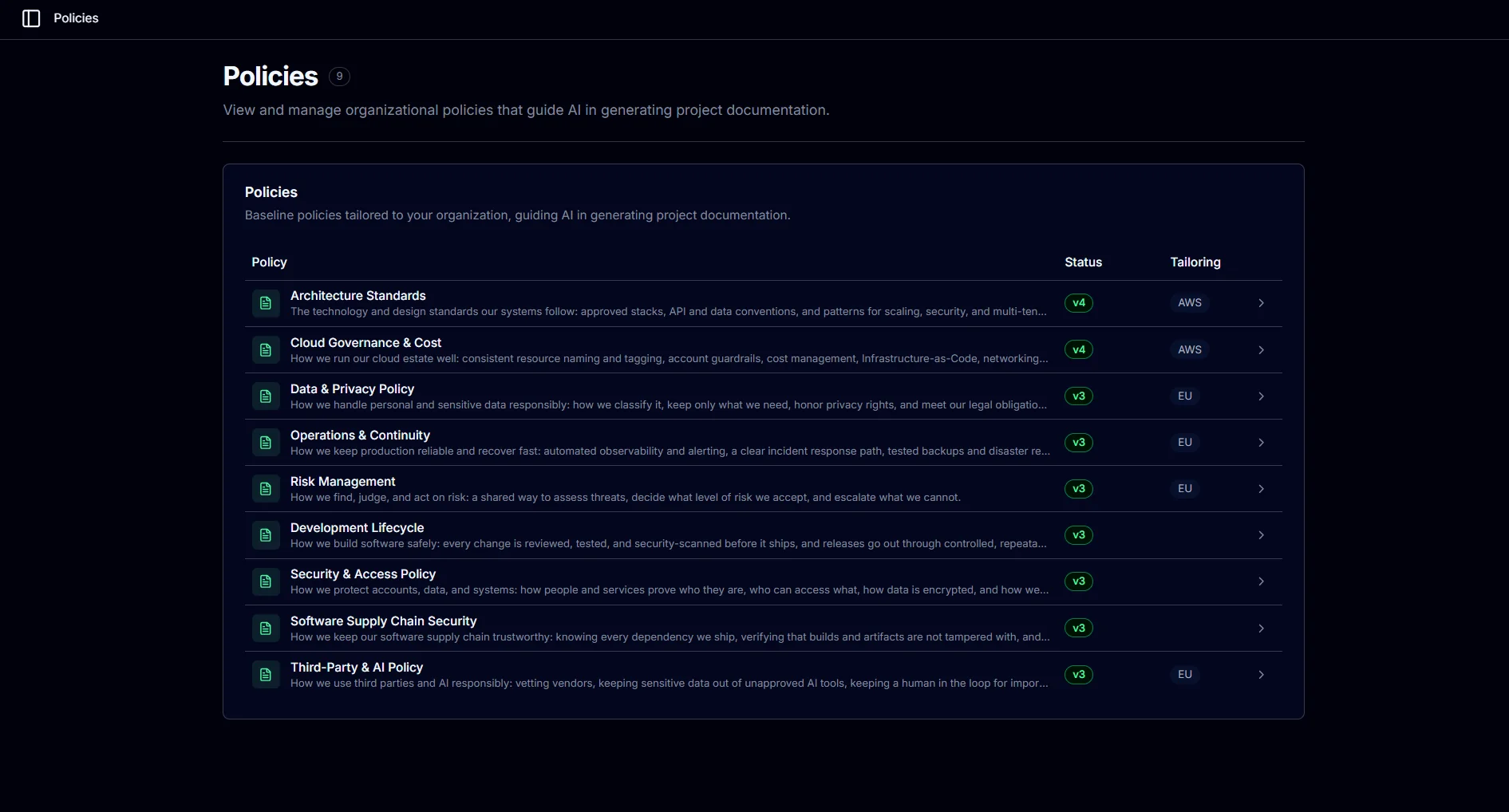This screenshot has width=1509, height=812.
Task: Click the v4 badge for Architecture Standards
Action: 1079,303
